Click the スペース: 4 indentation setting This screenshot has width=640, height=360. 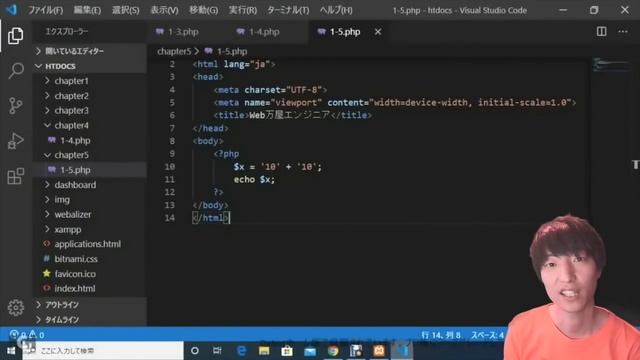click(x=487, y=335)
